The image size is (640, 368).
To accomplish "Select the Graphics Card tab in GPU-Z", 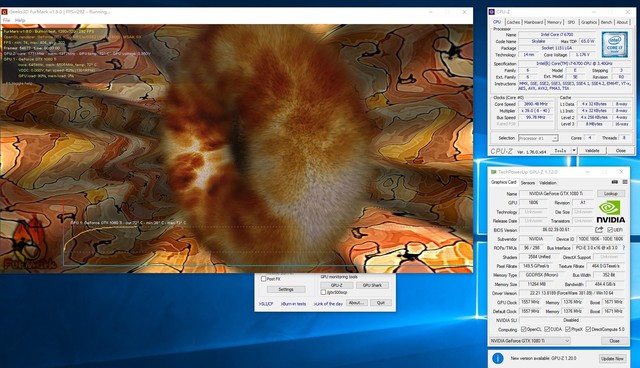I will 504,182.
